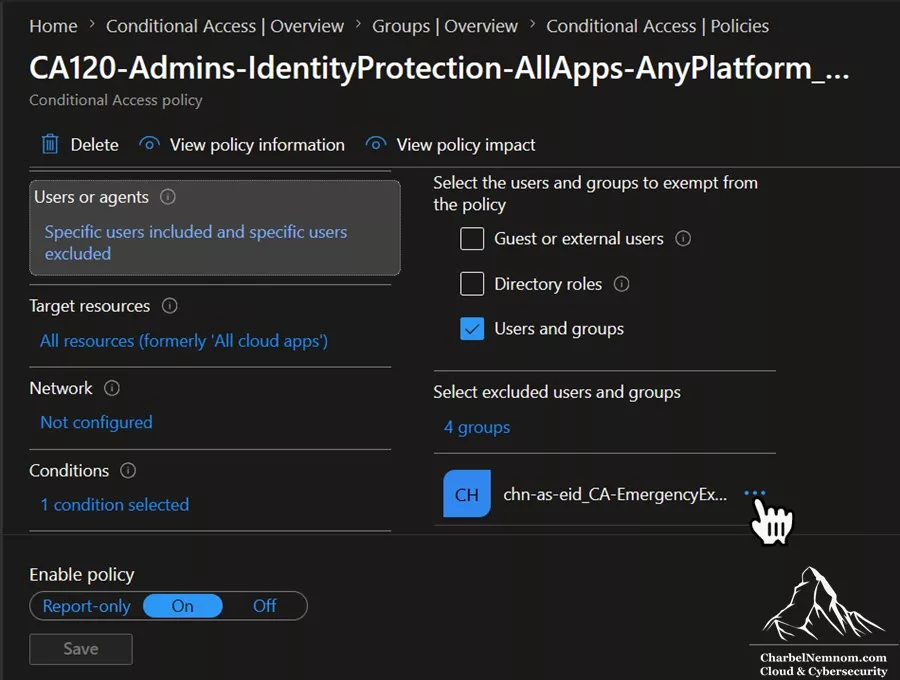The height and width of the screenshot is (680, 900).
Task: Click the View policy information eye icon
Action: click(149, 144)
